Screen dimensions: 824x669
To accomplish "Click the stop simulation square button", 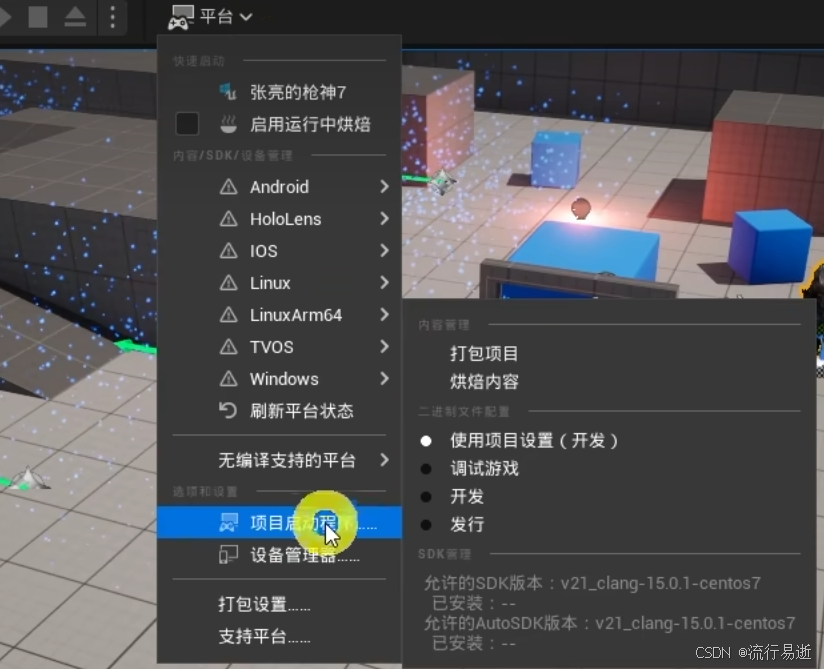I will coord(38,16).
